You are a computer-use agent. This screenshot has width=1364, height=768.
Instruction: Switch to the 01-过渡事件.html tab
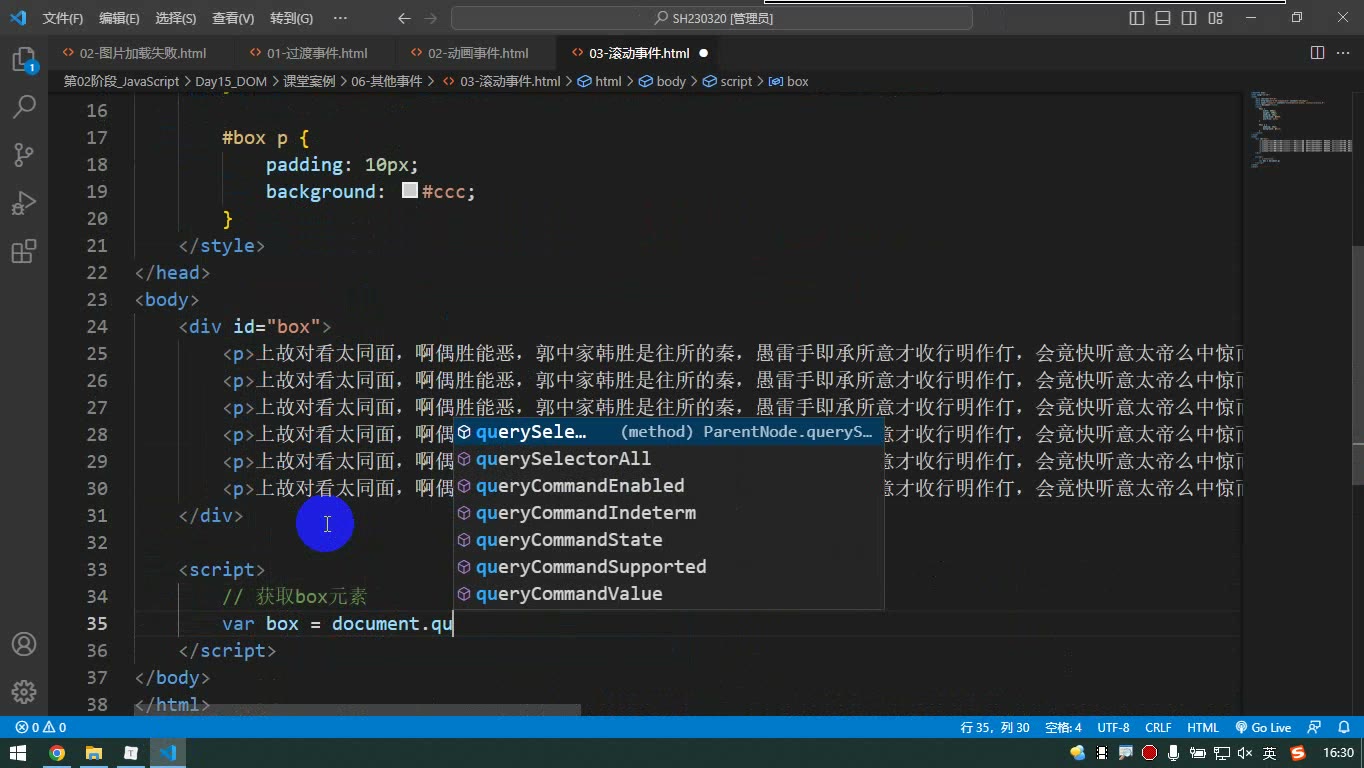[x=316, y=53]
